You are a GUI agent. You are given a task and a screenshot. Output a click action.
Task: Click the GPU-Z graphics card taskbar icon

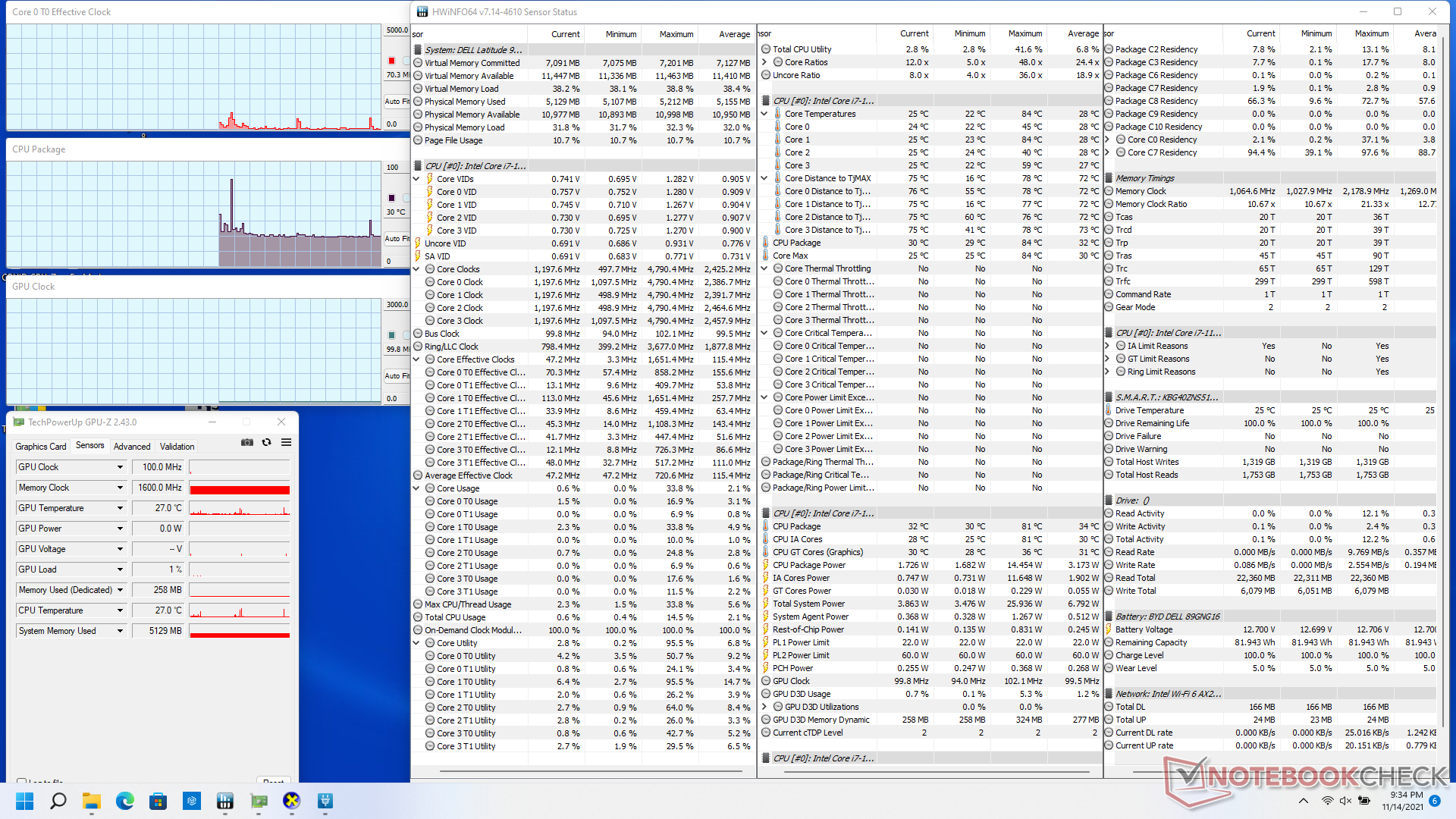pos(259,801)
